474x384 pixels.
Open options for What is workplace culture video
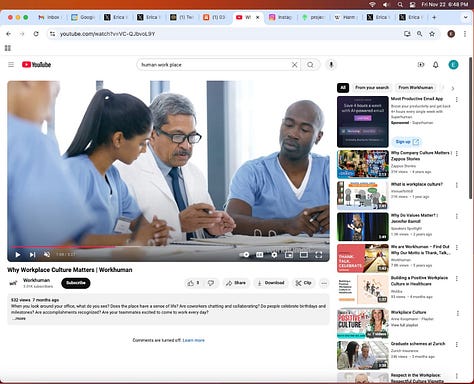click(x=457, y=185)
